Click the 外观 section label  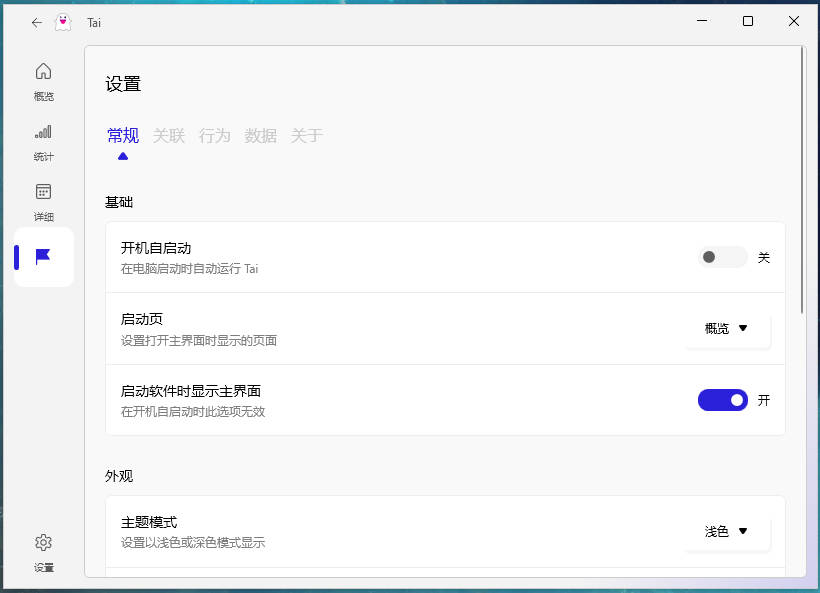tap(119, 476)
